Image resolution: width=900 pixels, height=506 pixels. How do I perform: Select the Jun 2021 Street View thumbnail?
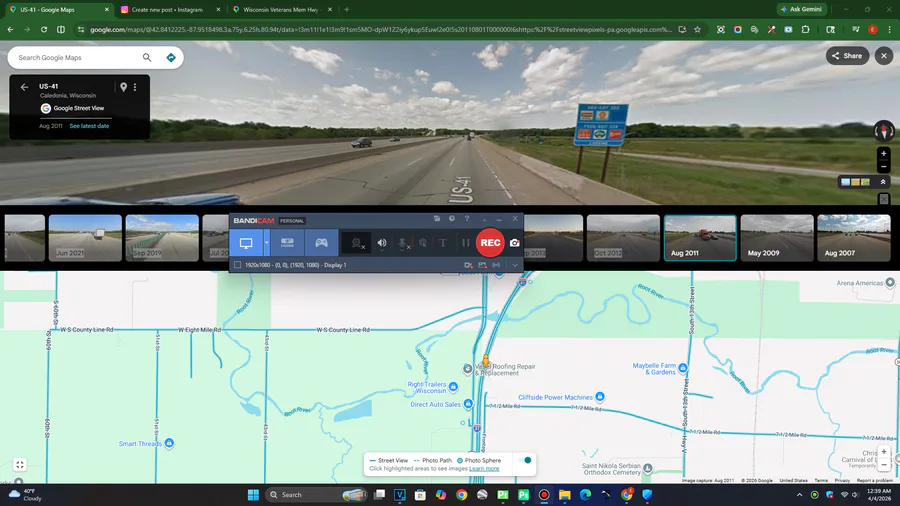pos(85,238)
